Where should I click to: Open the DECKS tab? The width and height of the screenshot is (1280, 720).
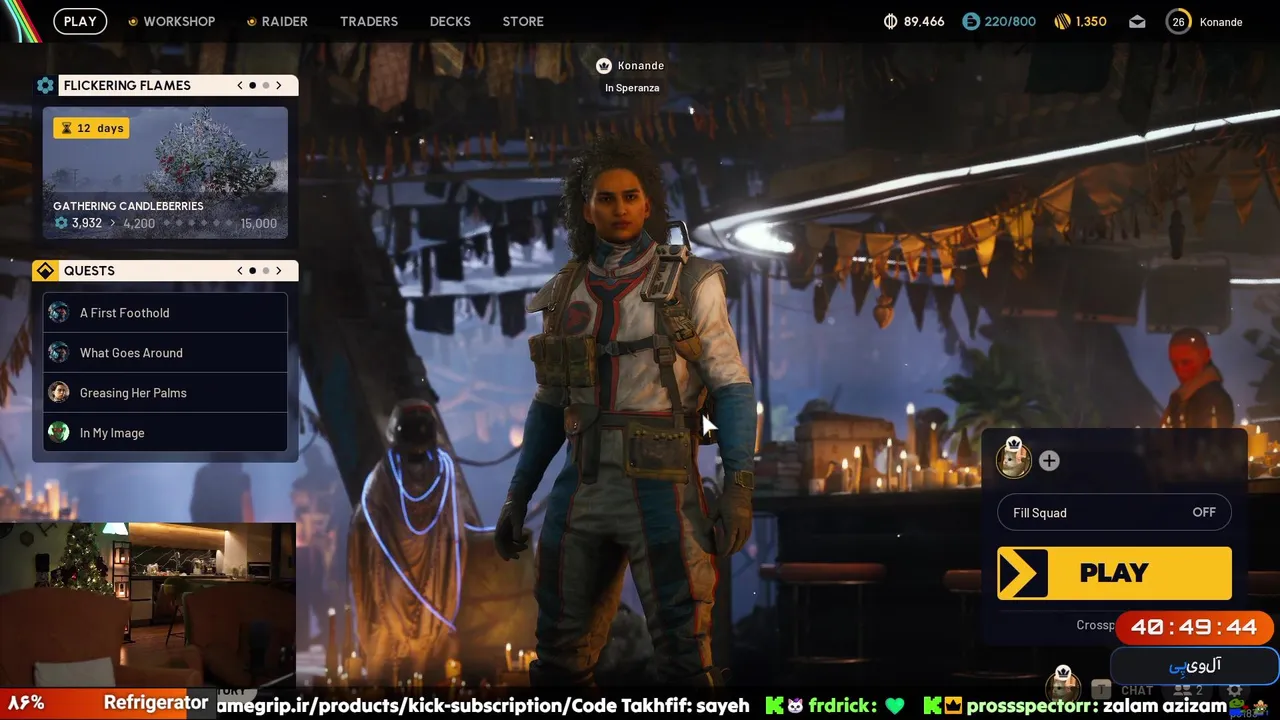point(450,21)
